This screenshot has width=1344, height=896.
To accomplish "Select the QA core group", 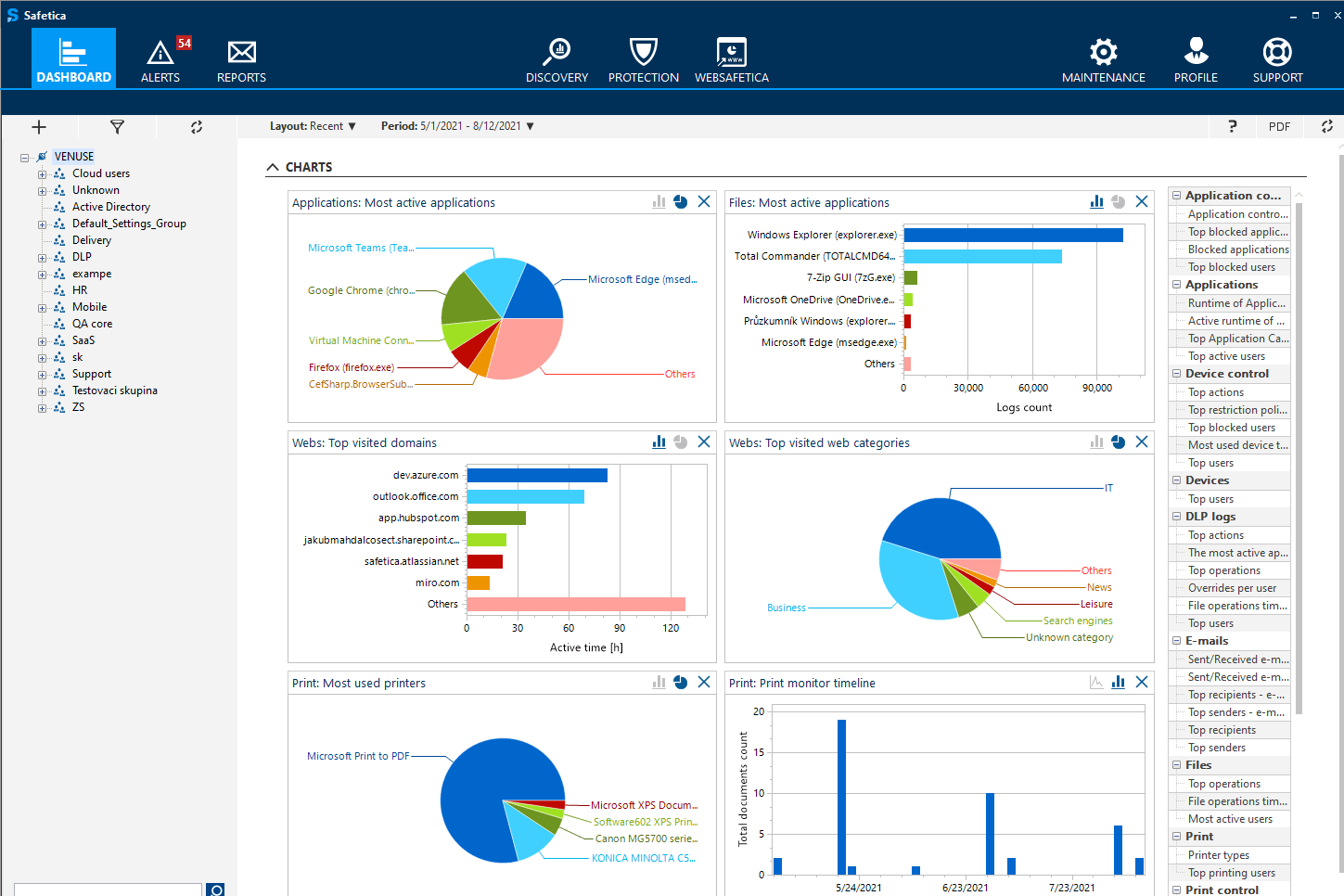I will [x=93, y=324].
